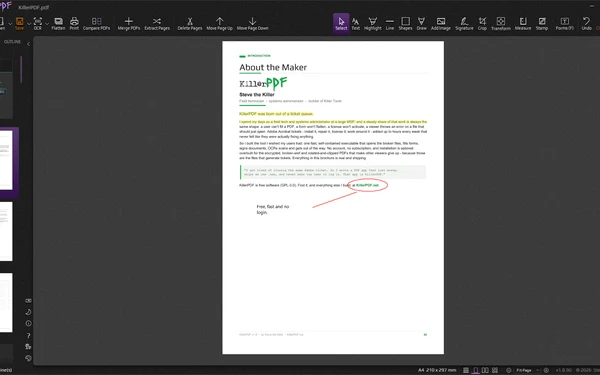600x375 pixels.
Task: Click 'Steve the Killer' name text
Action: tap(257, 95)
